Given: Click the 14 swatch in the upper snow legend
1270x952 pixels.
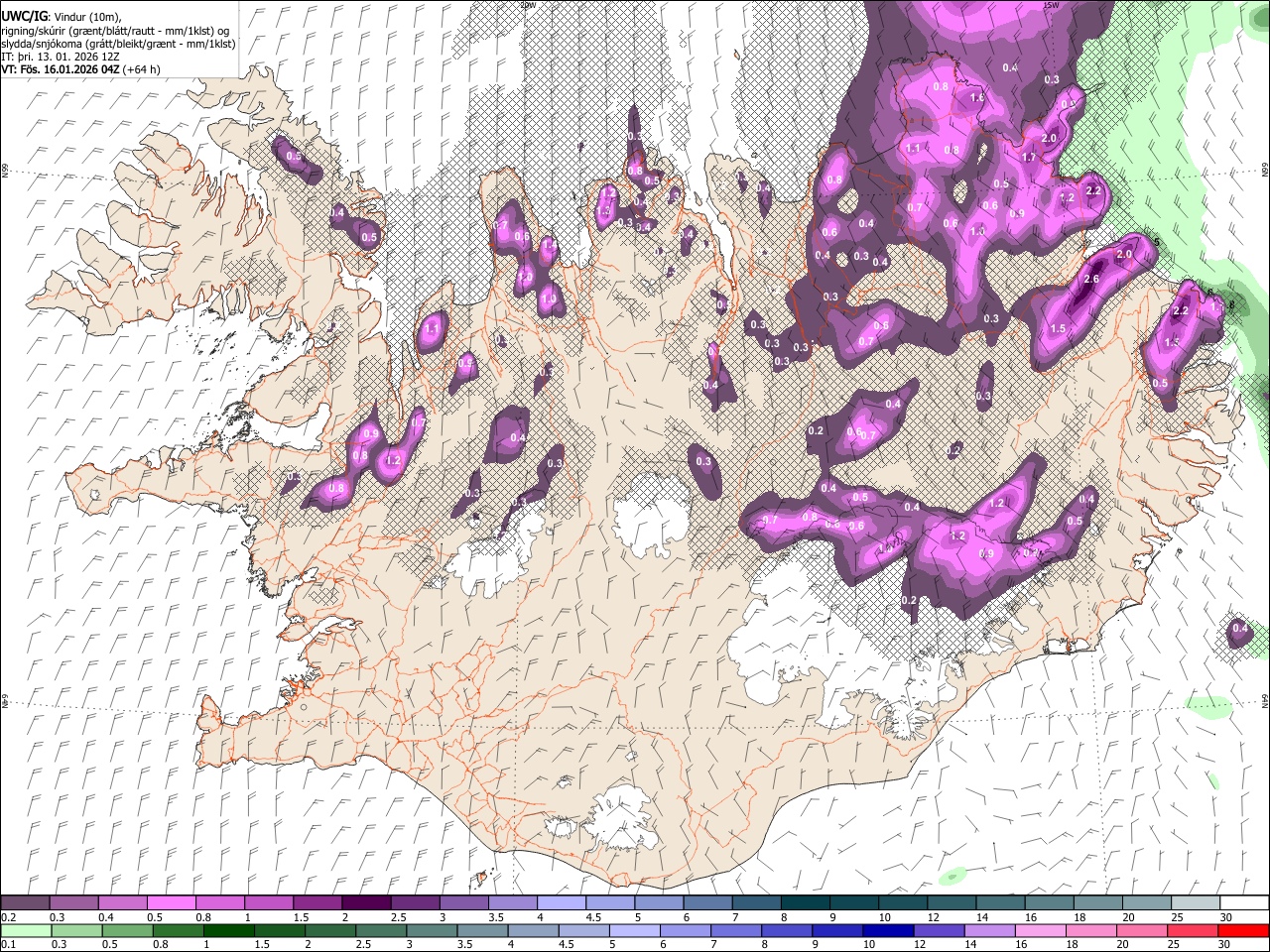Looking at the screenshot, I should pos(999,903).
